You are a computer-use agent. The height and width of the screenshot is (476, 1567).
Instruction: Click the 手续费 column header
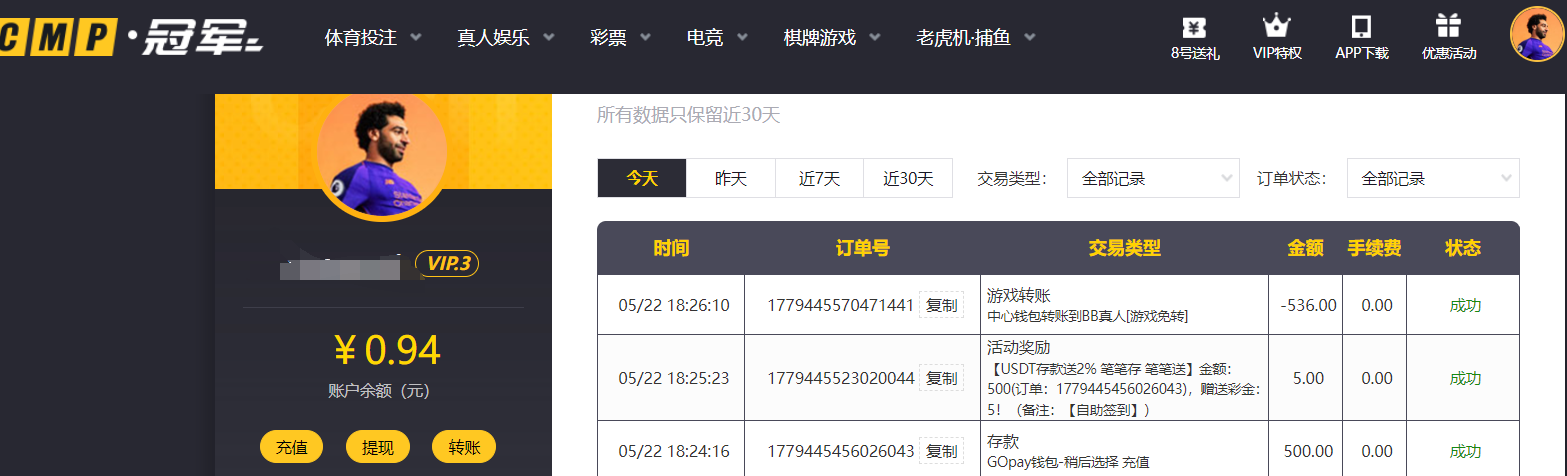pos(1374,248)
